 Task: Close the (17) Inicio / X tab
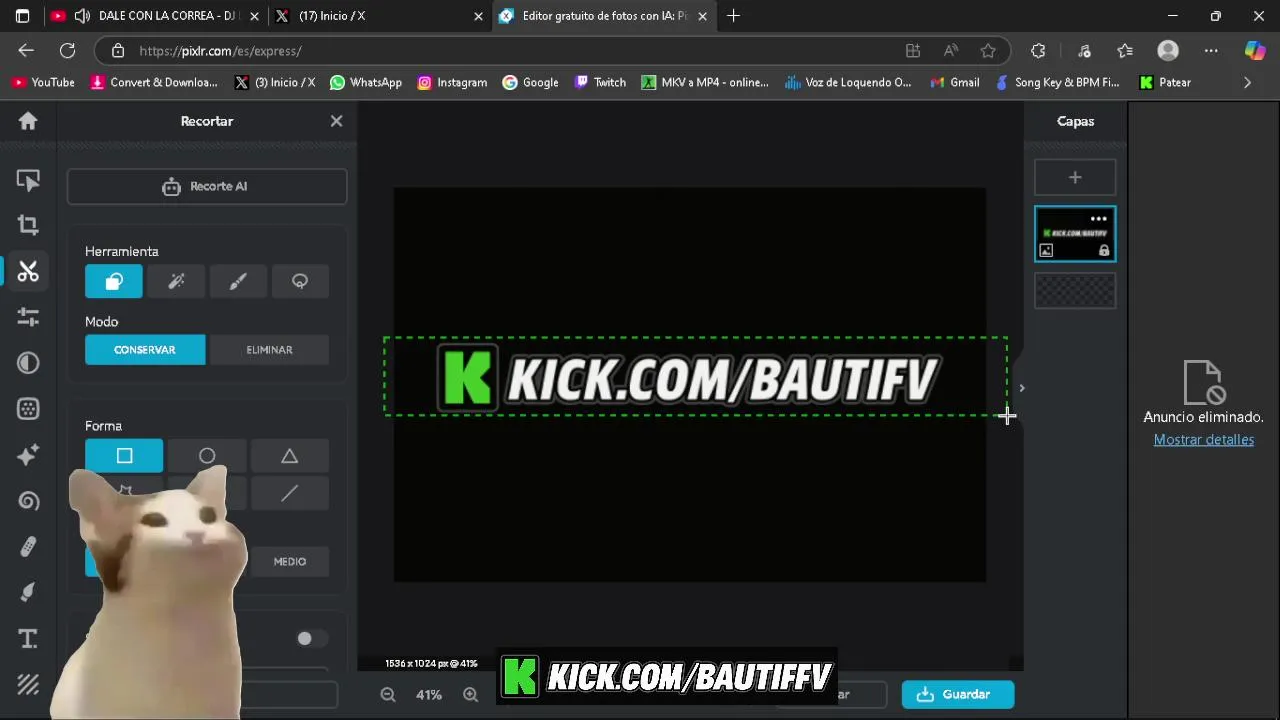[x=478, y=16]
